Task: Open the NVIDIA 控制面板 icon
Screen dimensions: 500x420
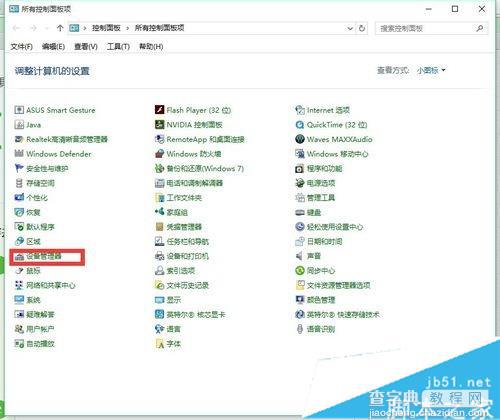Action: [160, 125]
